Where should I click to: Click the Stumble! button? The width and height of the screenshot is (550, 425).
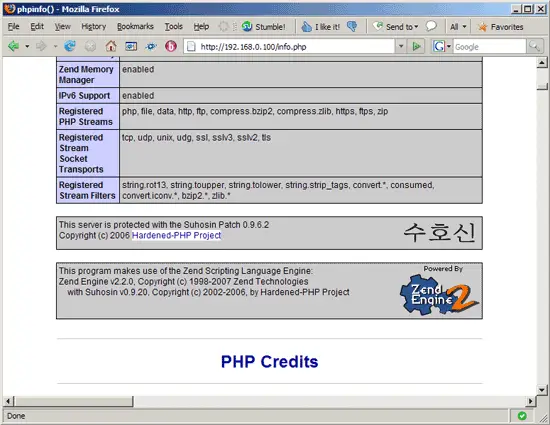tap(264, 27)
